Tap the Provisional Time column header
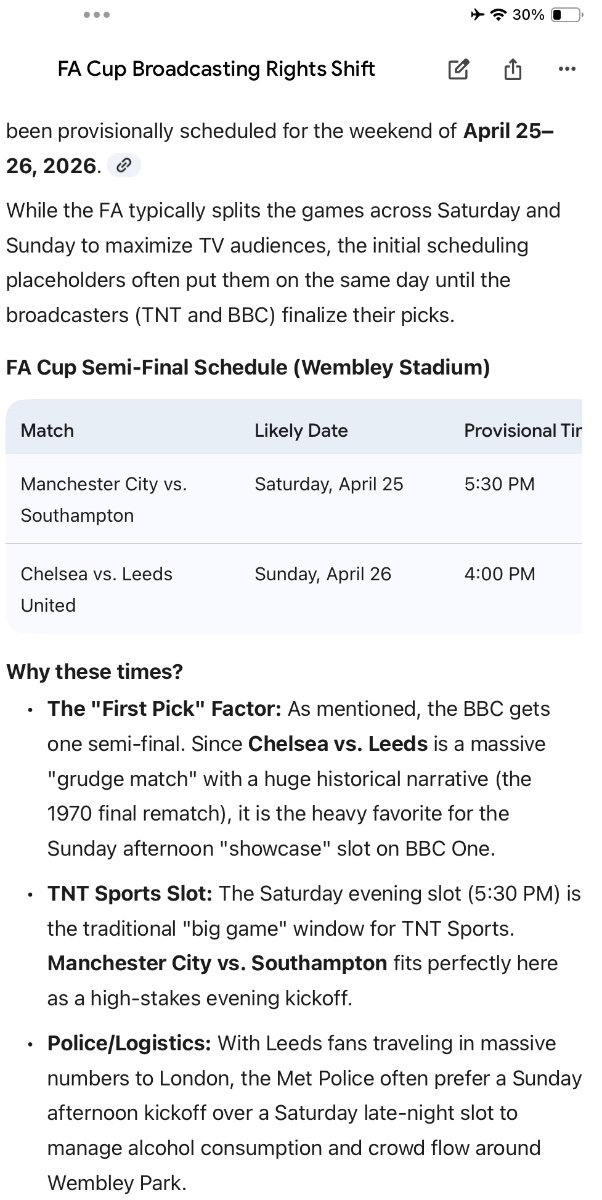 coord(522,431)
